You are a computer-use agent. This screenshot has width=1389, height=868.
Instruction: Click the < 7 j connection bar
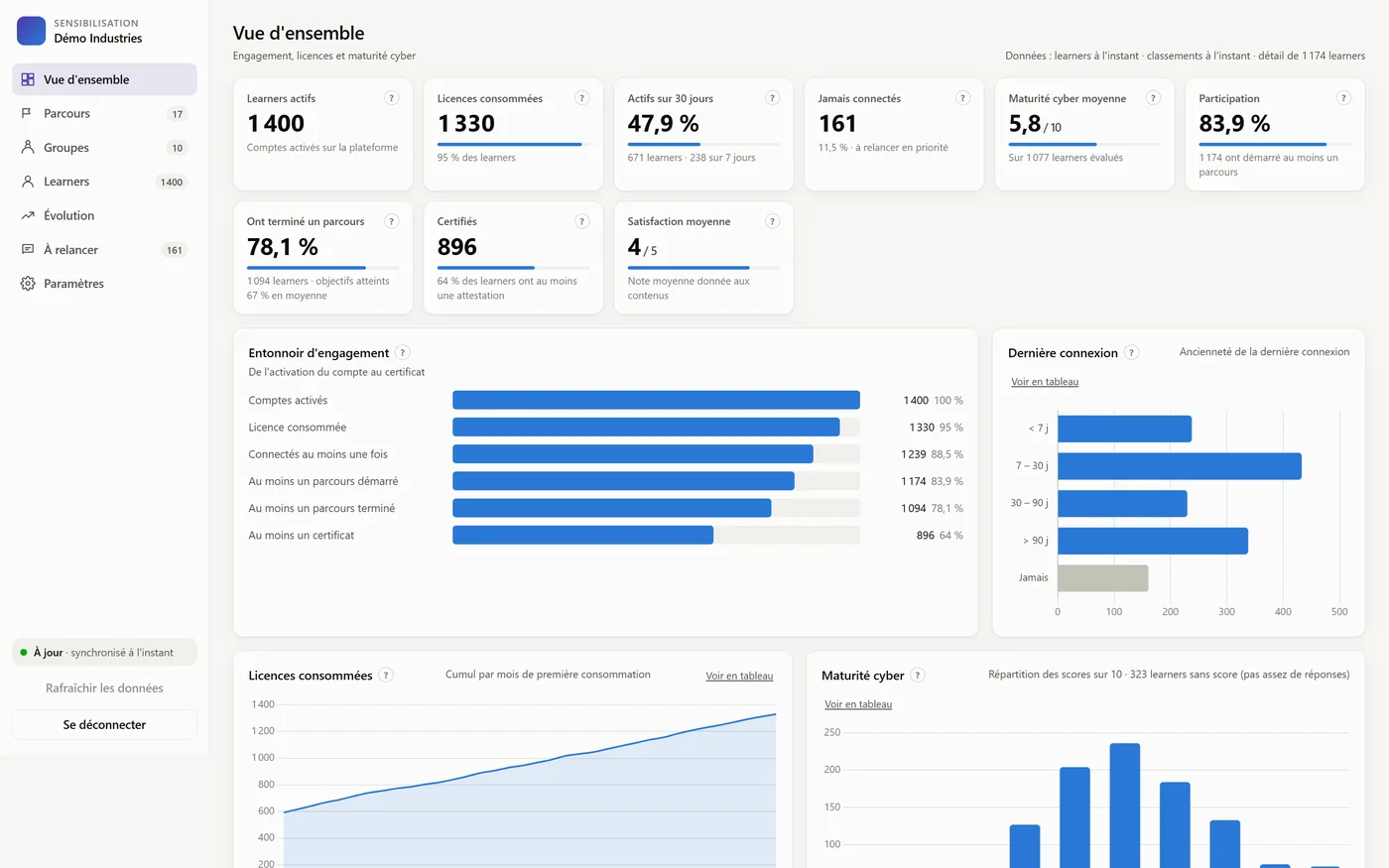[1124, 429]
